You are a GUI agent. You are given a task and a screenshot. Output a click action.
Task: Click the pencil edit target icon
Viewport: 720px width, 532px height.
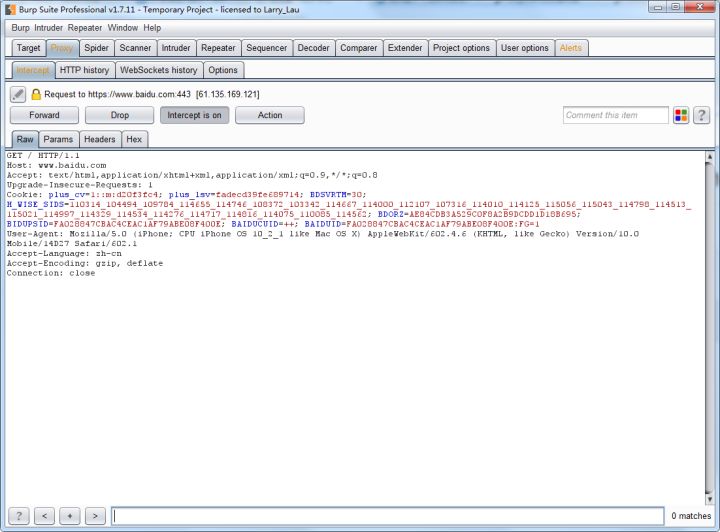coord(18,94)
